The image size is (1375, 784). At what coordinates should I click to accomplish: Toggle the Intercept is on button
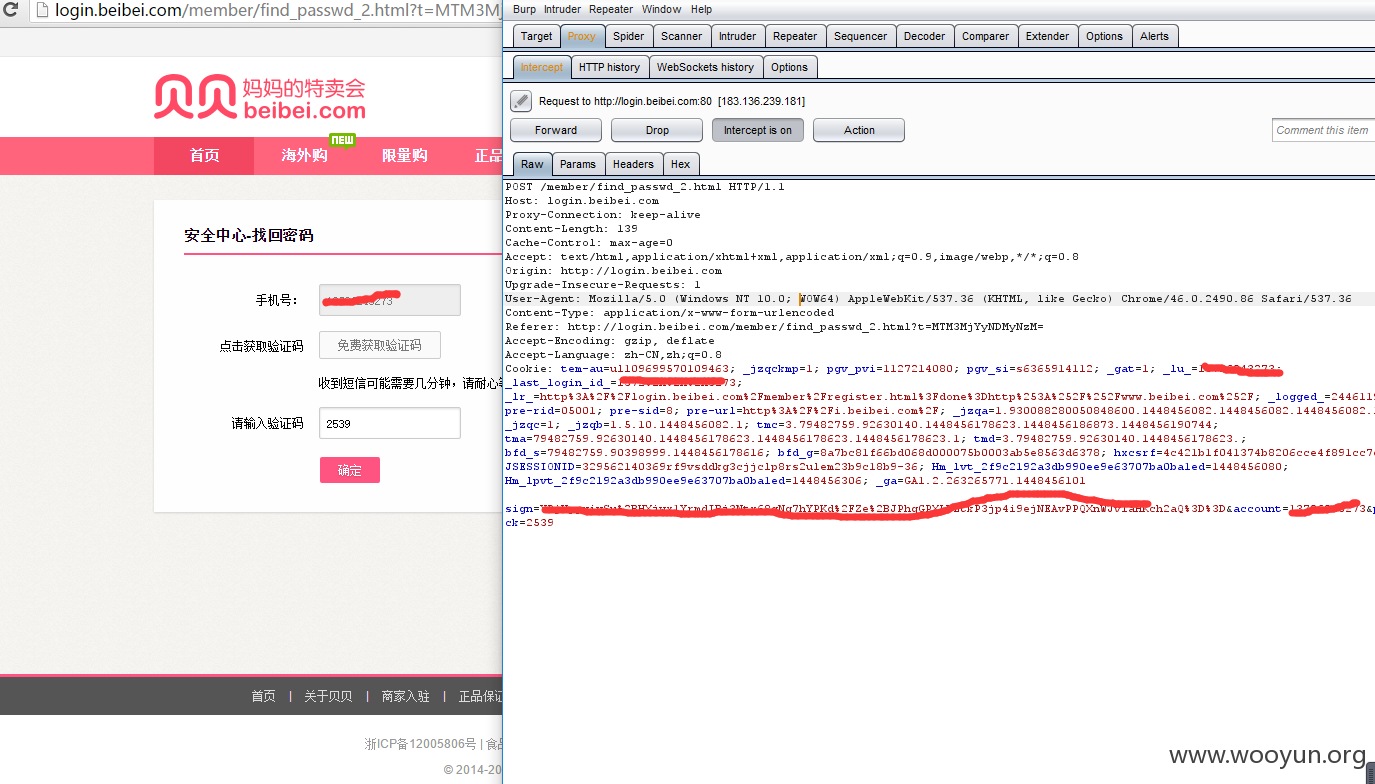(758, 130)
